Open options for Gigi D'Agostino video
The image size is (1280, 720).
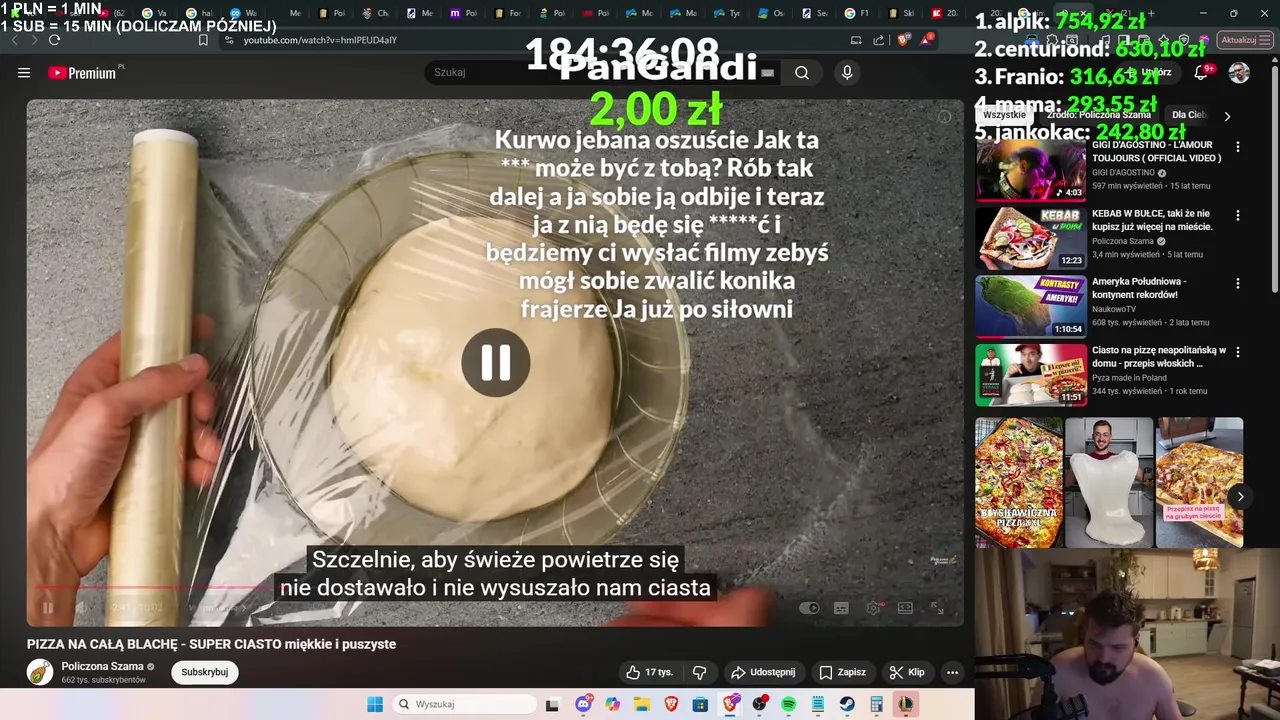tap(1238, 147)
